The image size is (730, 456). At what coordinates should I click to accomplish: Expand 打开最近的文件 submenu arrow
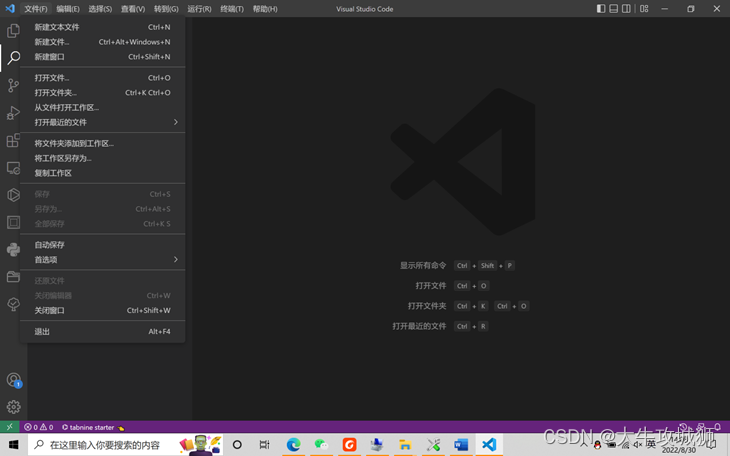pyautogui.click(x=176, y=122)
